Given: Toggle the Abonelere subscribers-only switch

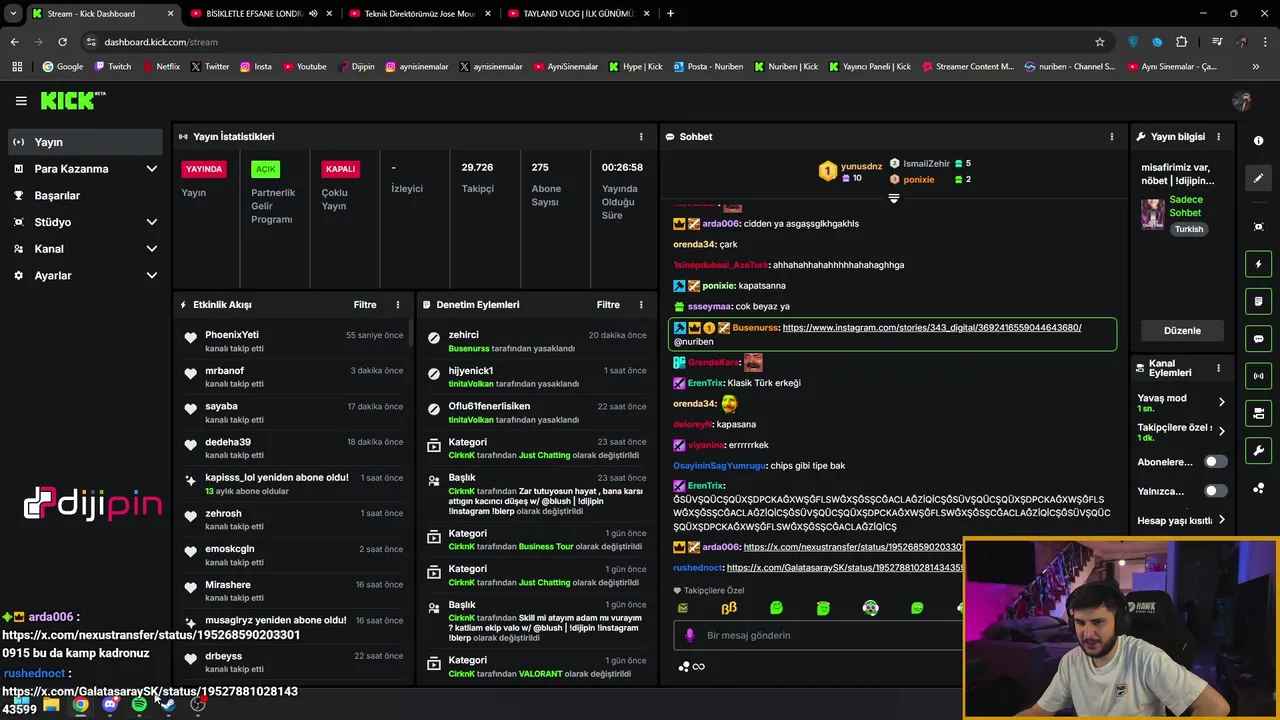Looking at the screenshot, I should click(1215, 462).
